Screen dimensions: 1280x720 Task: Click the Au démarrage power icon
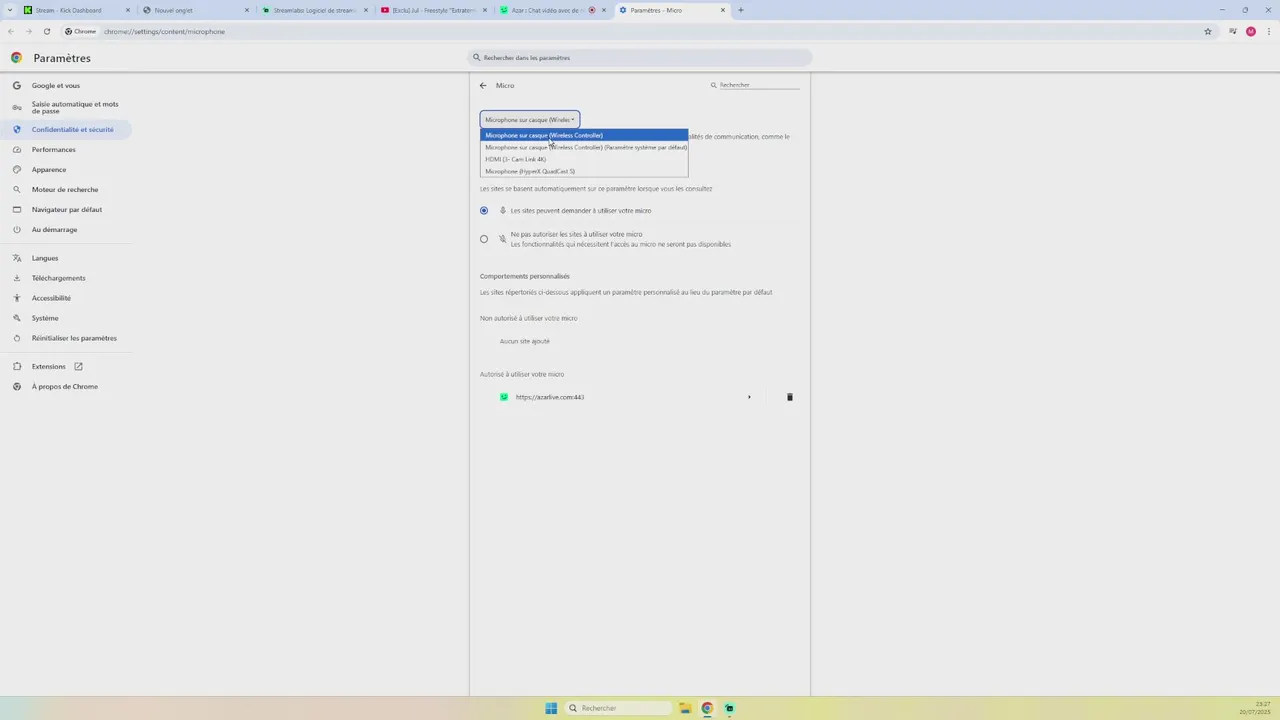click(x=17, y=229)
